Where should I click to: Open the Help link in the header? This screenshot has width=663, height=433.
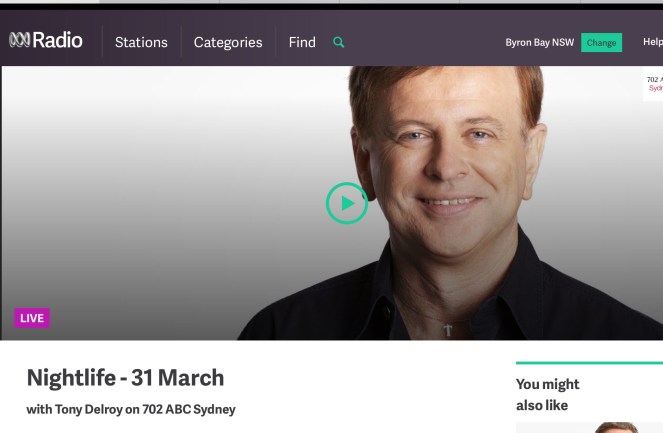(x=653, y=42)
